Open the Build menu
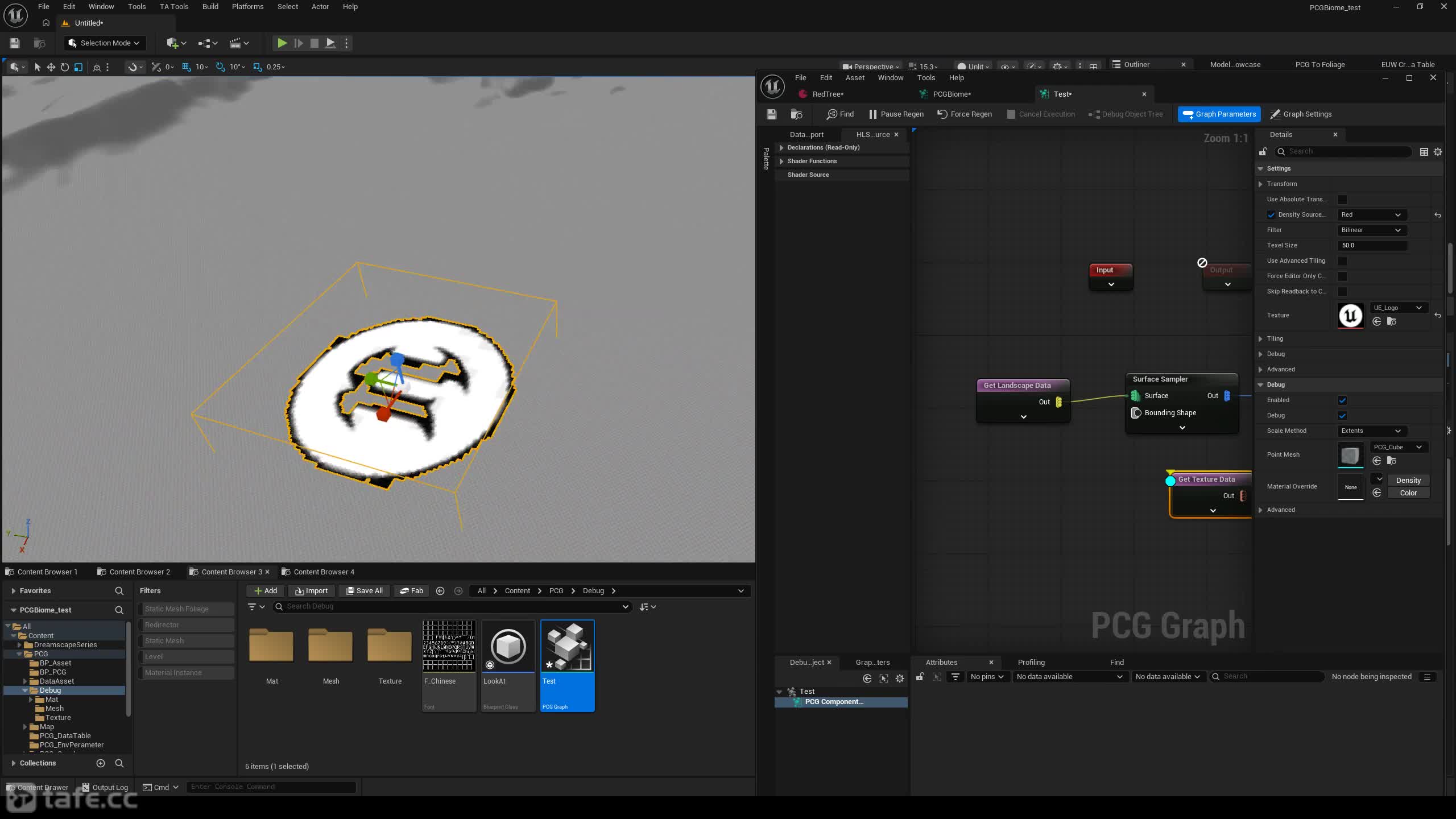The image size is (1456, 819). pos(210,7)
